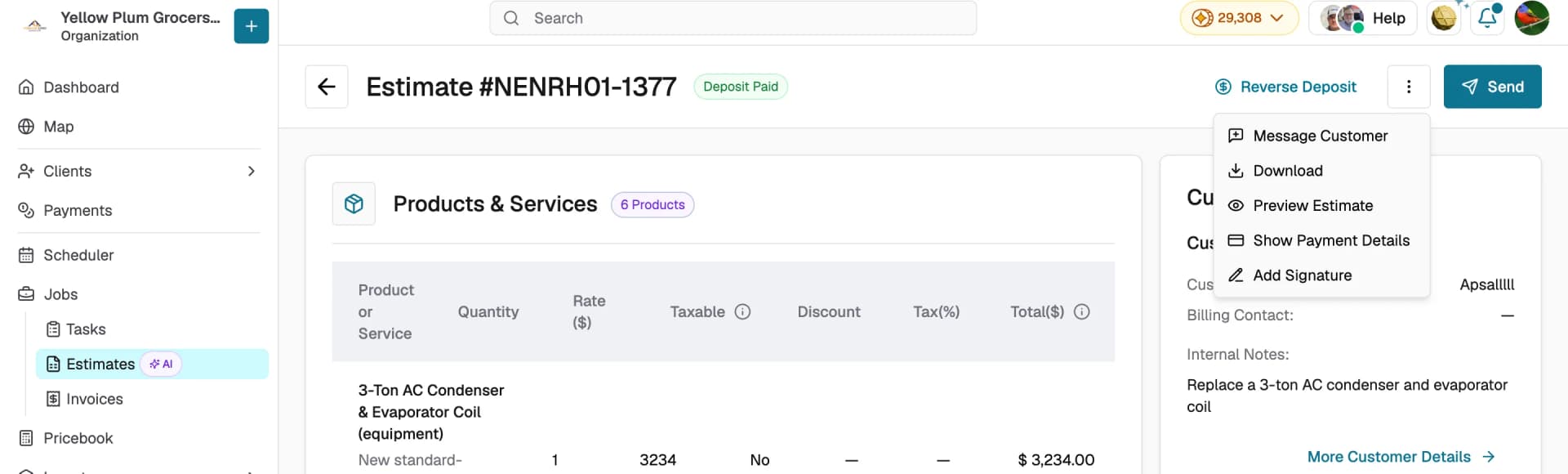Click Reverse Deposit
The image size is (1568, 474).
pos(1286,87)
